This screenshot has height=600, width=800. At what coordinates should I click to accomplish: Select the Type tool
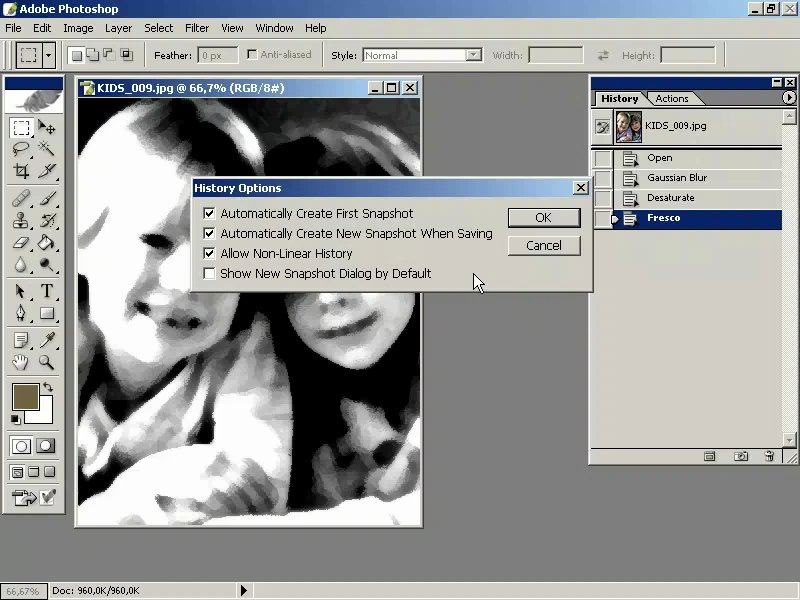46,291
